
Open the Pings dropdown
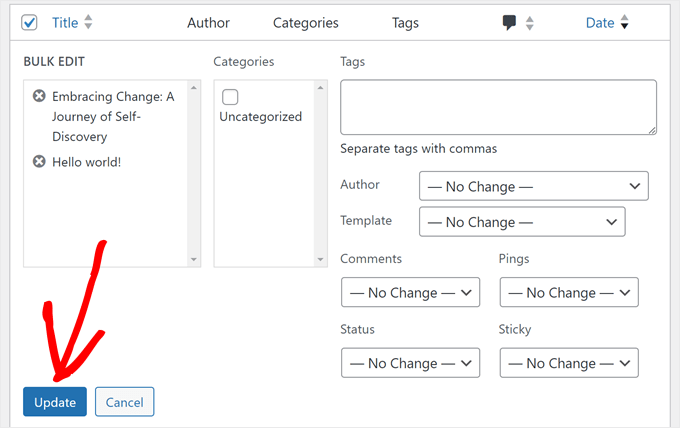pos(568,292)
